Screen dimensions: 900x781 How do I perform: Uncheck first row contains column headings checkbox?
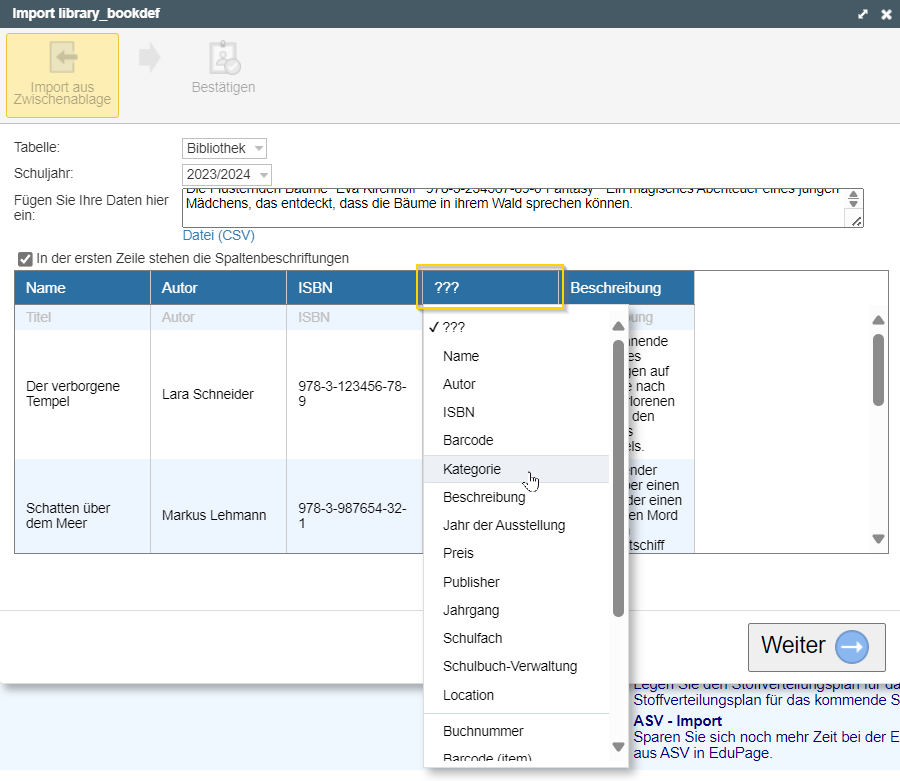(x=25, y=259)
